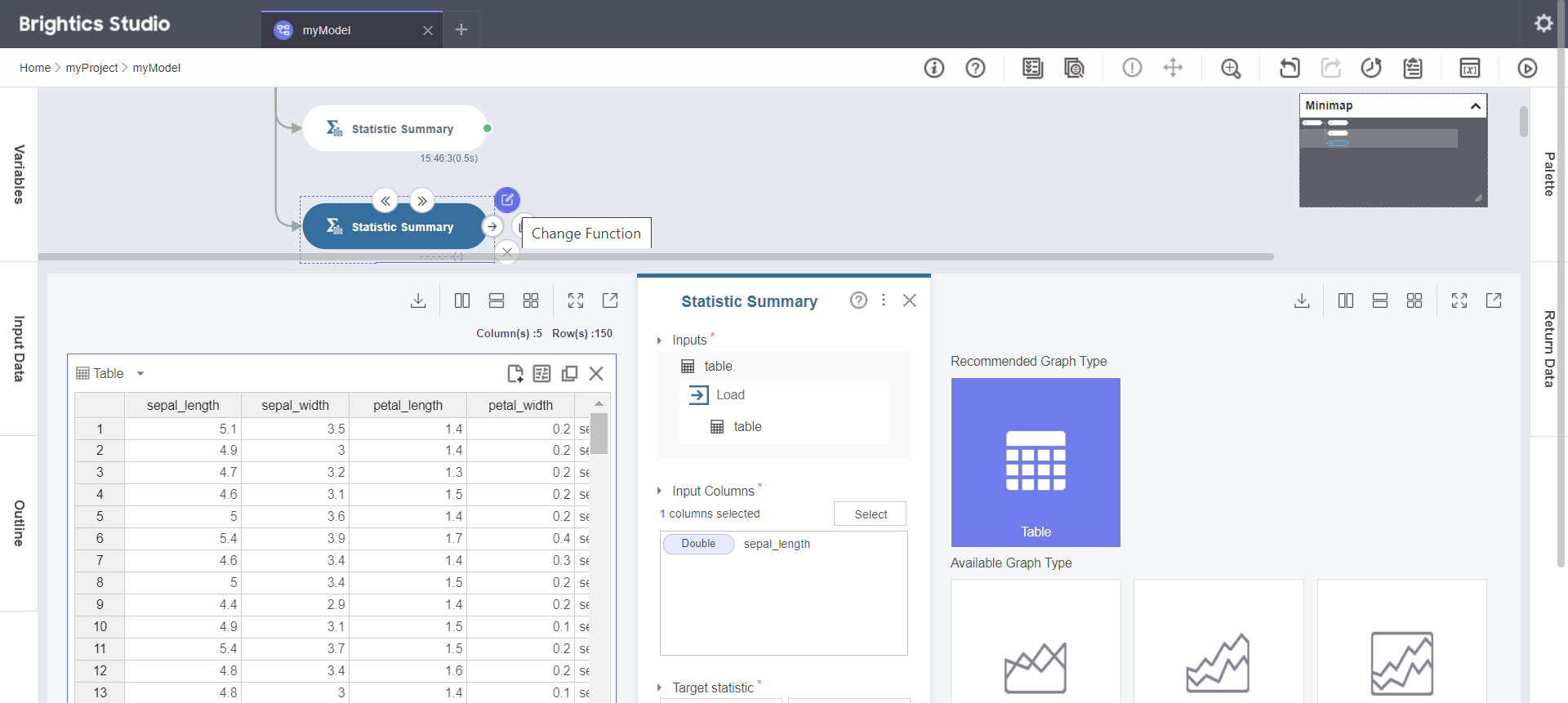This screenshot has height=703, width=1568.
Task: Collapse the Inputs section
Action: tap(659, 340)
